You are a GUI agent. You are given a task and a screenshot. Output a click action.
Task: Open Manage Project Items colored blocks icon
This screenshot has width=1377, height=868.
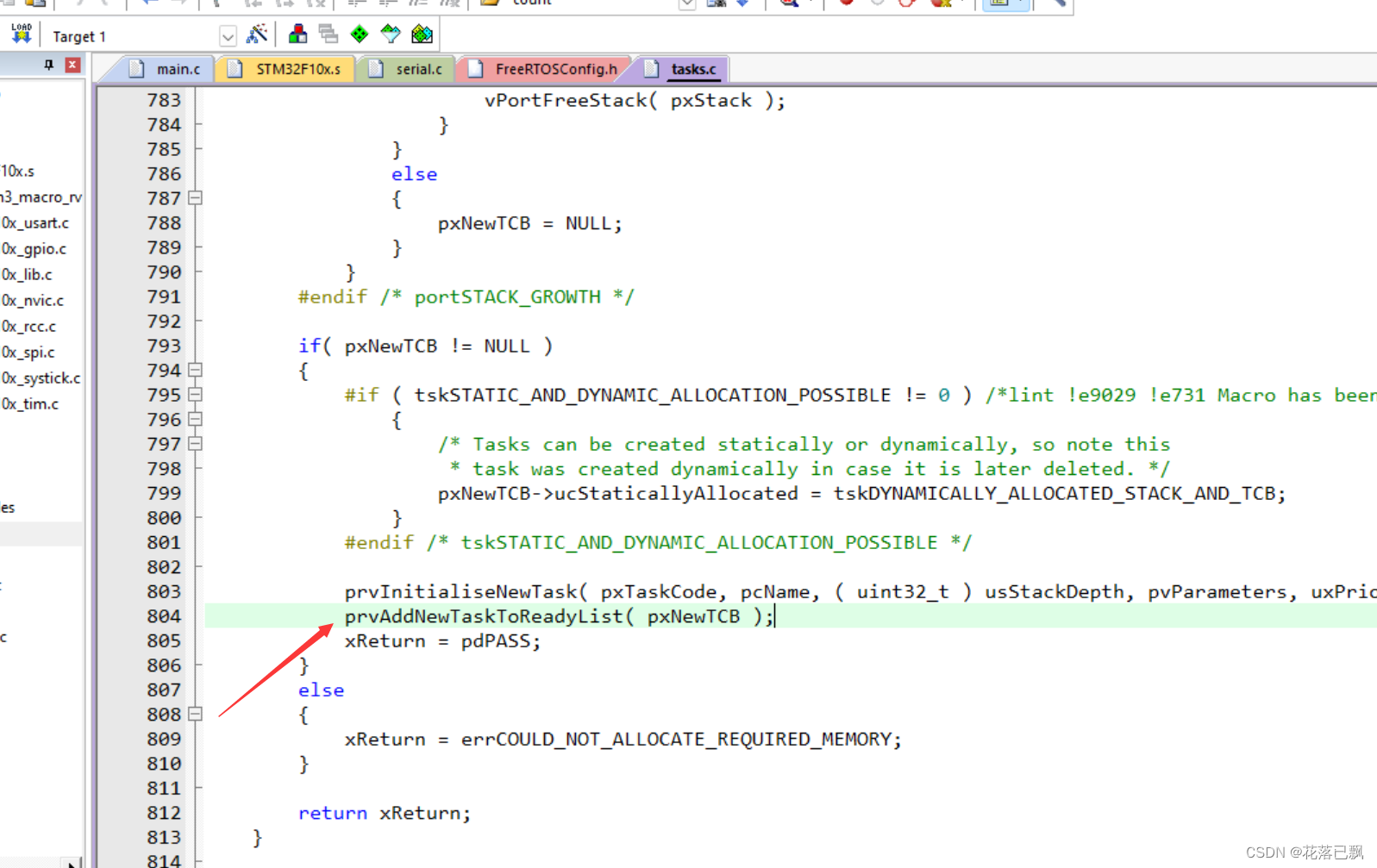pyautogui.click(x=297, y=34)
